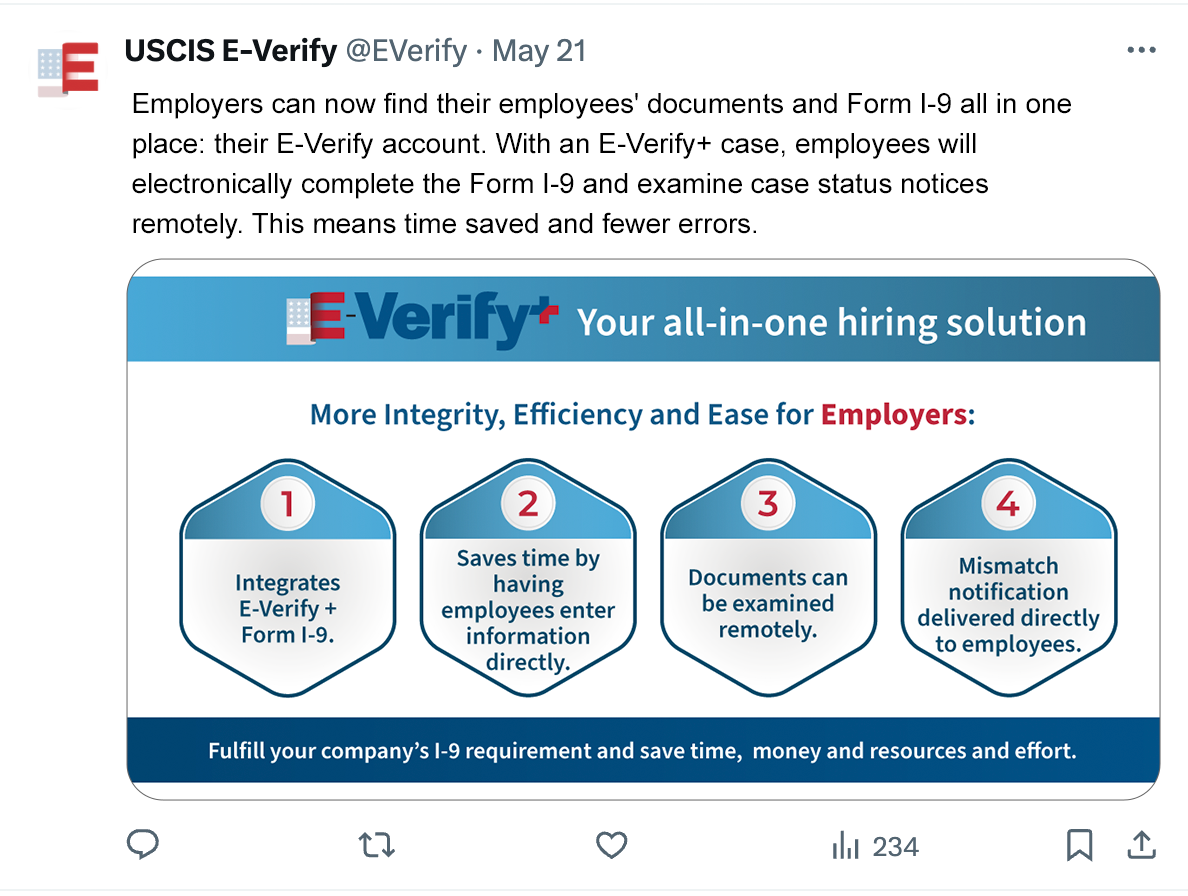Bookmark this post
Image resolution: width=1188 pixels, height=896 pixels.
click(x=1079, y=846)
